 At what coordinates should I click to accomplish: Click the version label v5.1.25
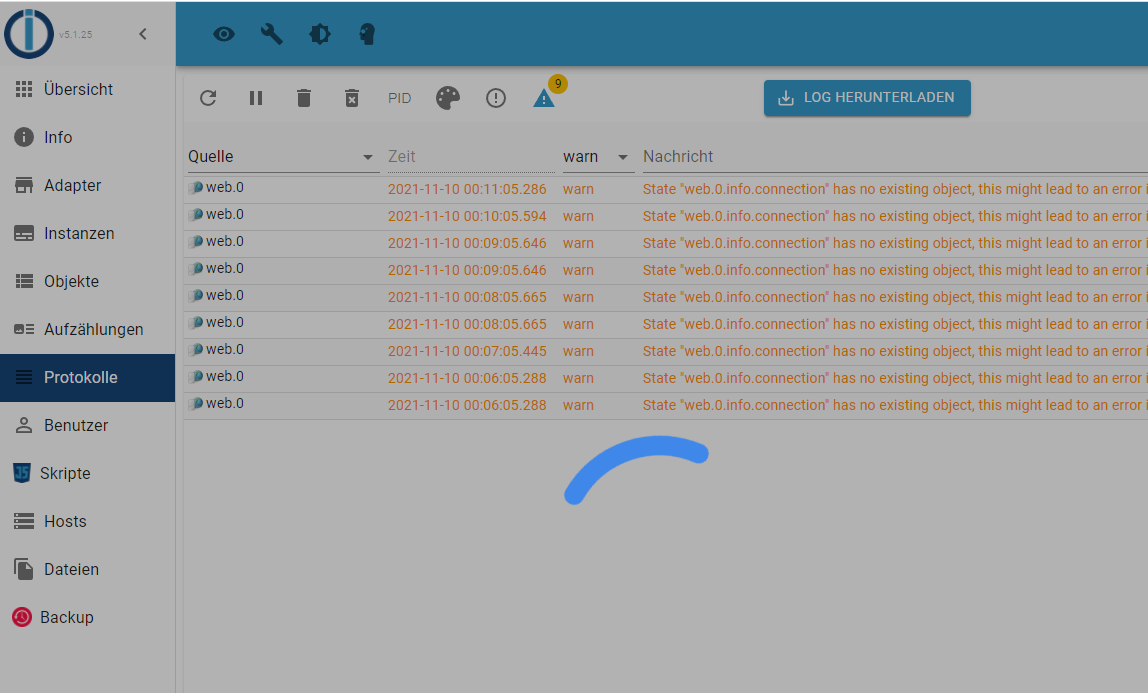(75, 34)
